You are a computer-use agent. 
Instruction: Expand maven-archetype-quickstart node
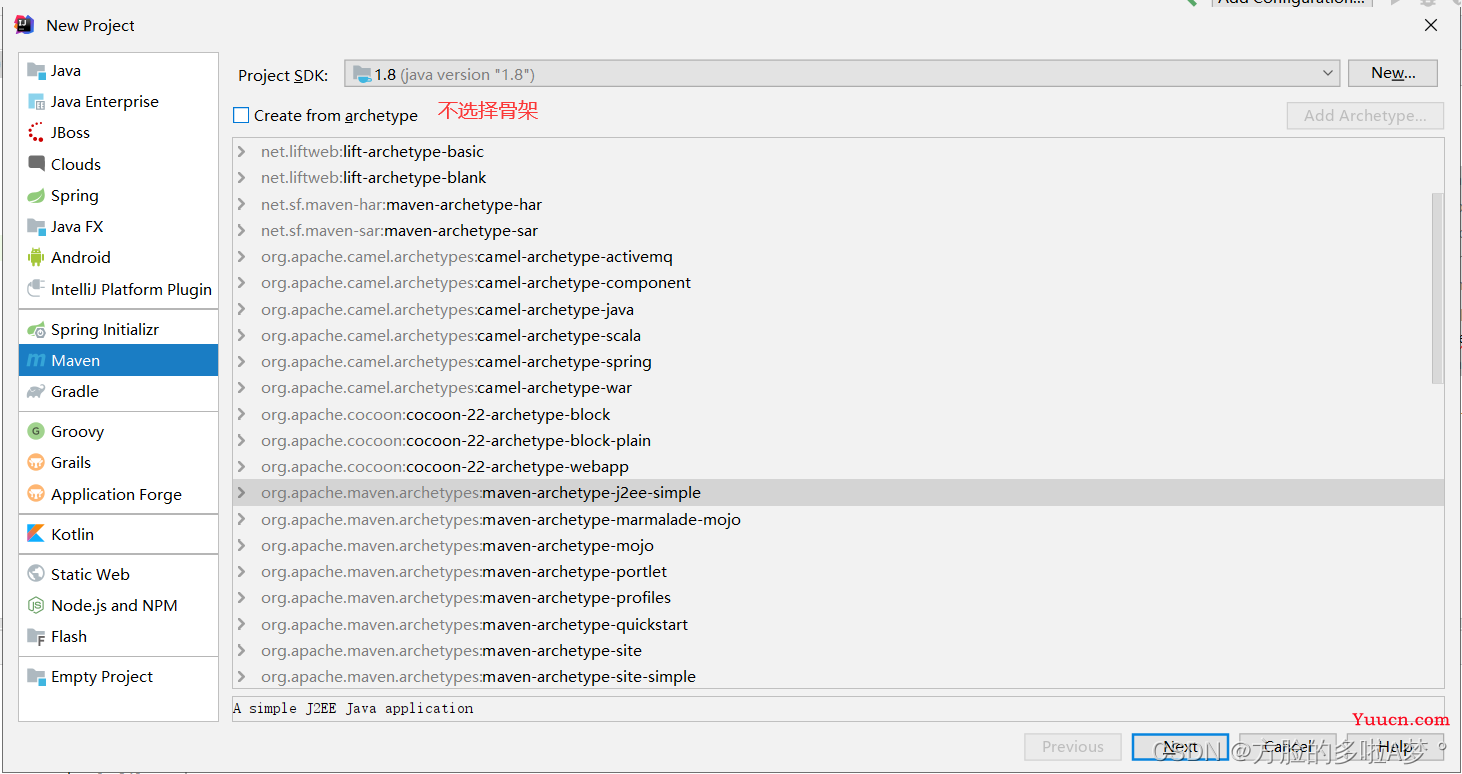click(x=241, y=625)
